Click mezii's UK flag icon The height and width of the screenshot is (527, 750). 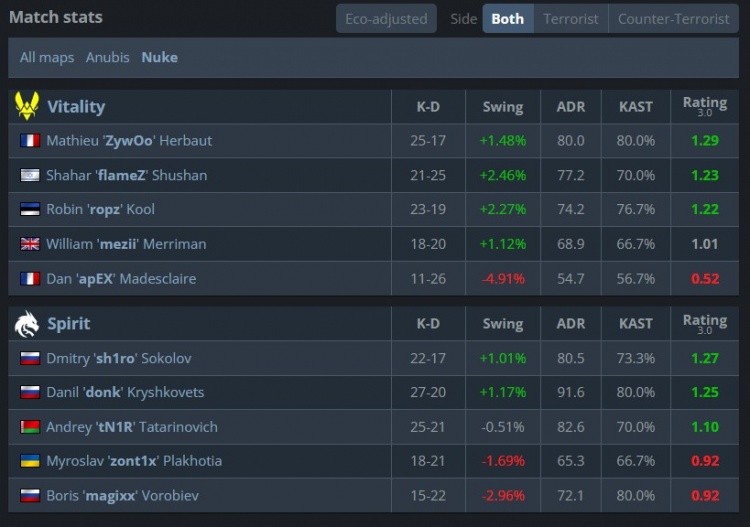tap(30, 244)
